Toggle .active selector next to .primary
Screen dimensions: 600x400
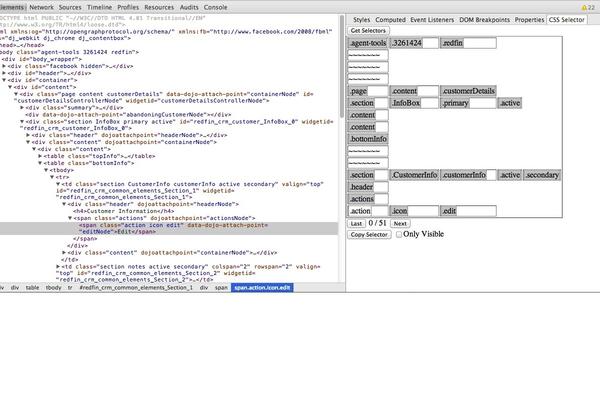(x=510, y=103)
